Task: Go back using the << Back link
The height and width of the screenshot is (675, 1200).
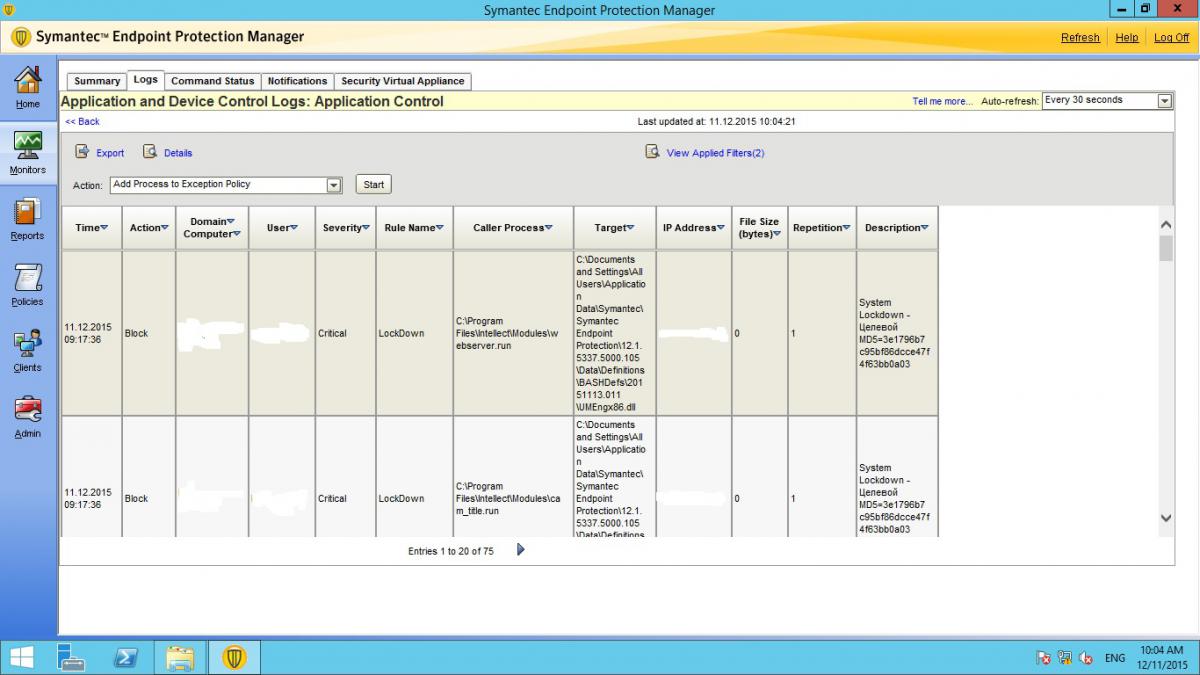Action: pos(83,121)
